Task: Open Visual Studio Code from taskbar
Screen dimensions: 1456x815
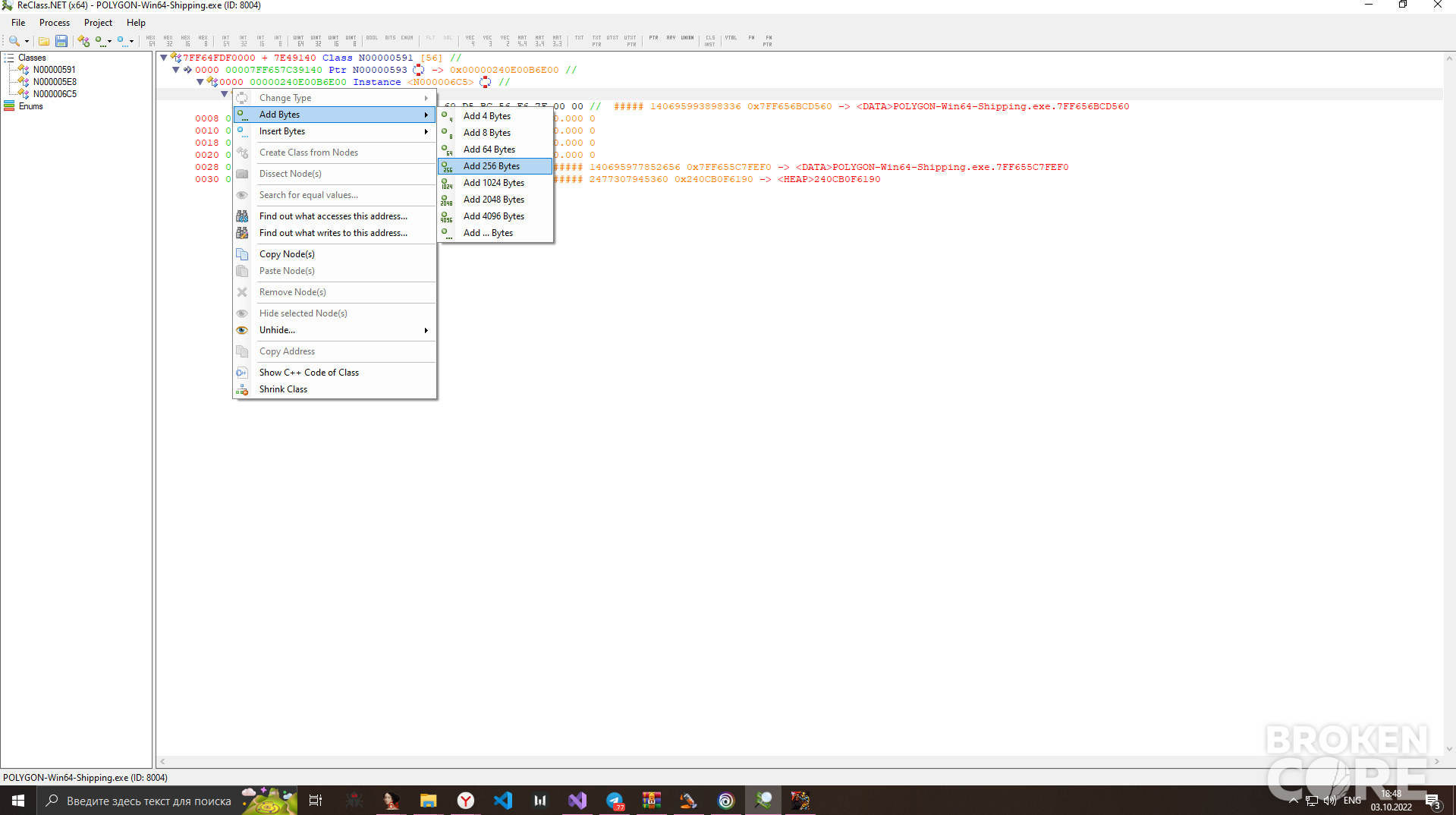Action: [503, 801]
